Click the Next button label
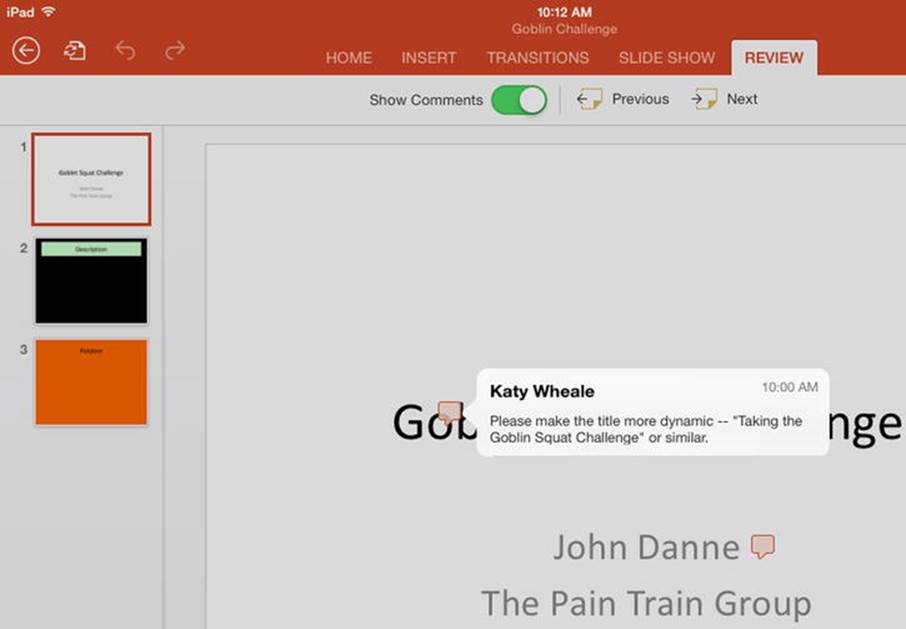 742,99
